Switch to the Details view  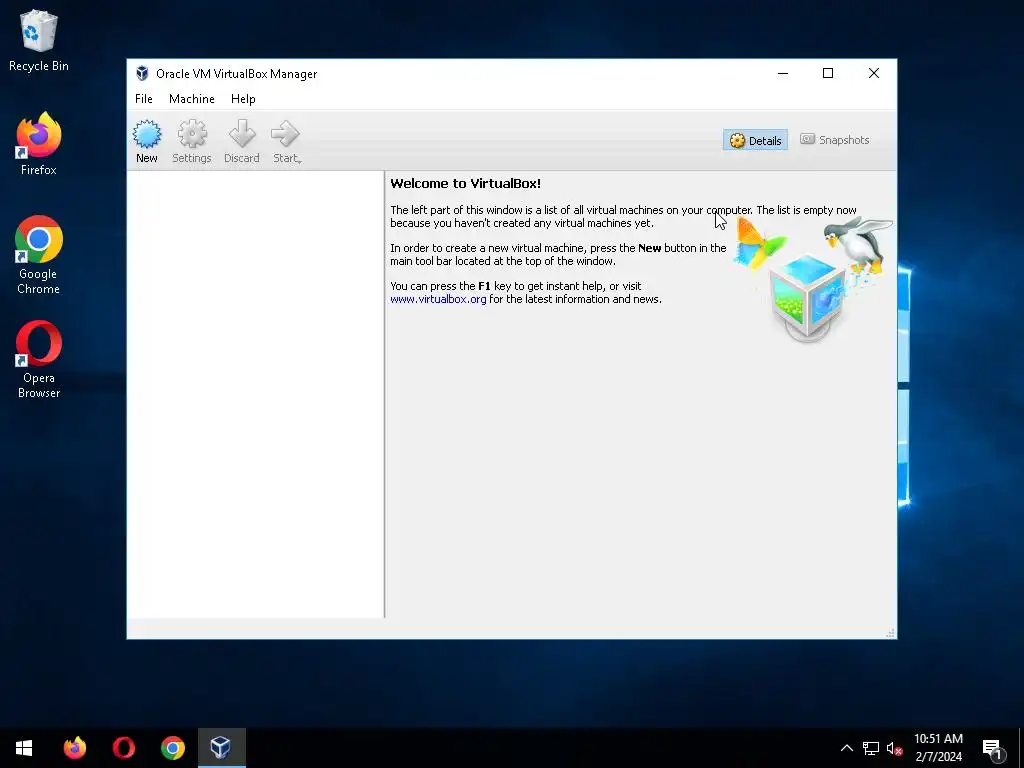pyautogui.click(x=755, y=140)
